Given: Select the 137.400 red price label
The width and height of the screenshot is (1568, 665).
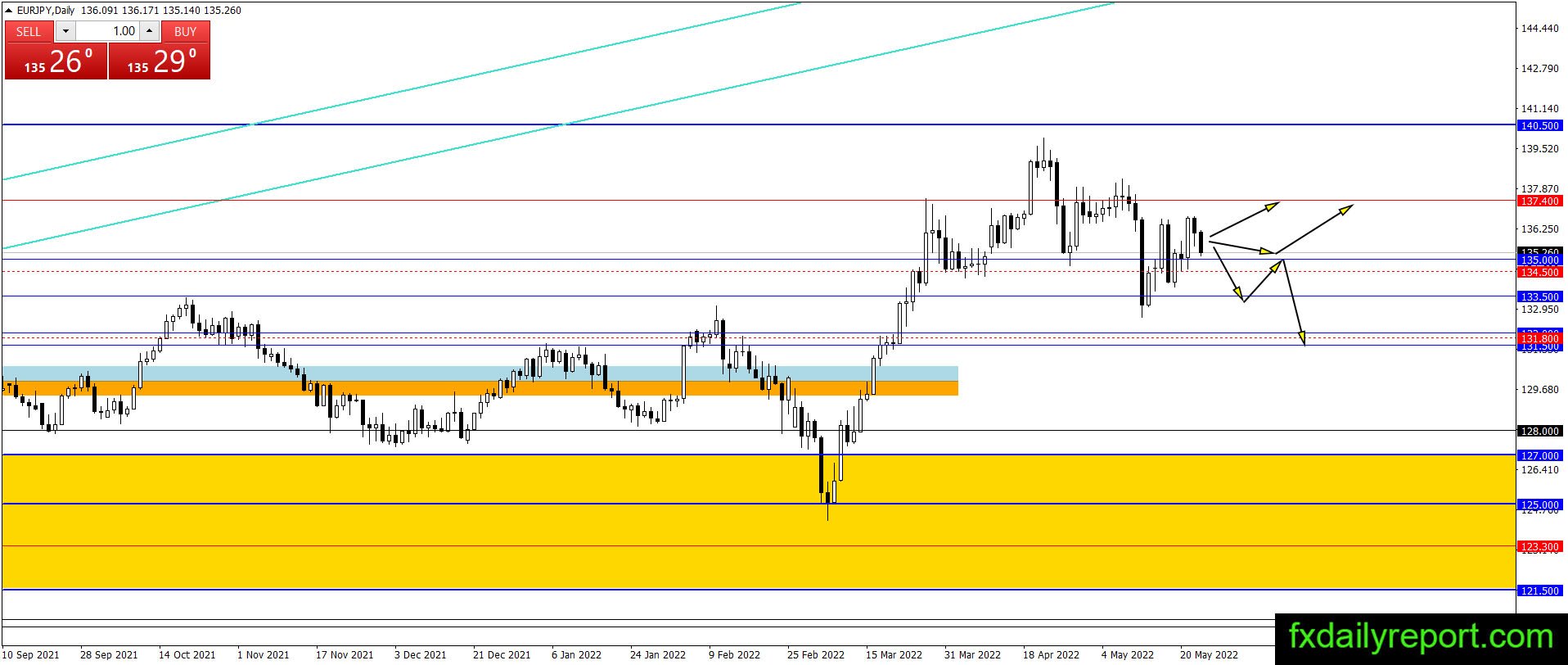Looking at the screenshot, I should click(x=1540, y=201).
